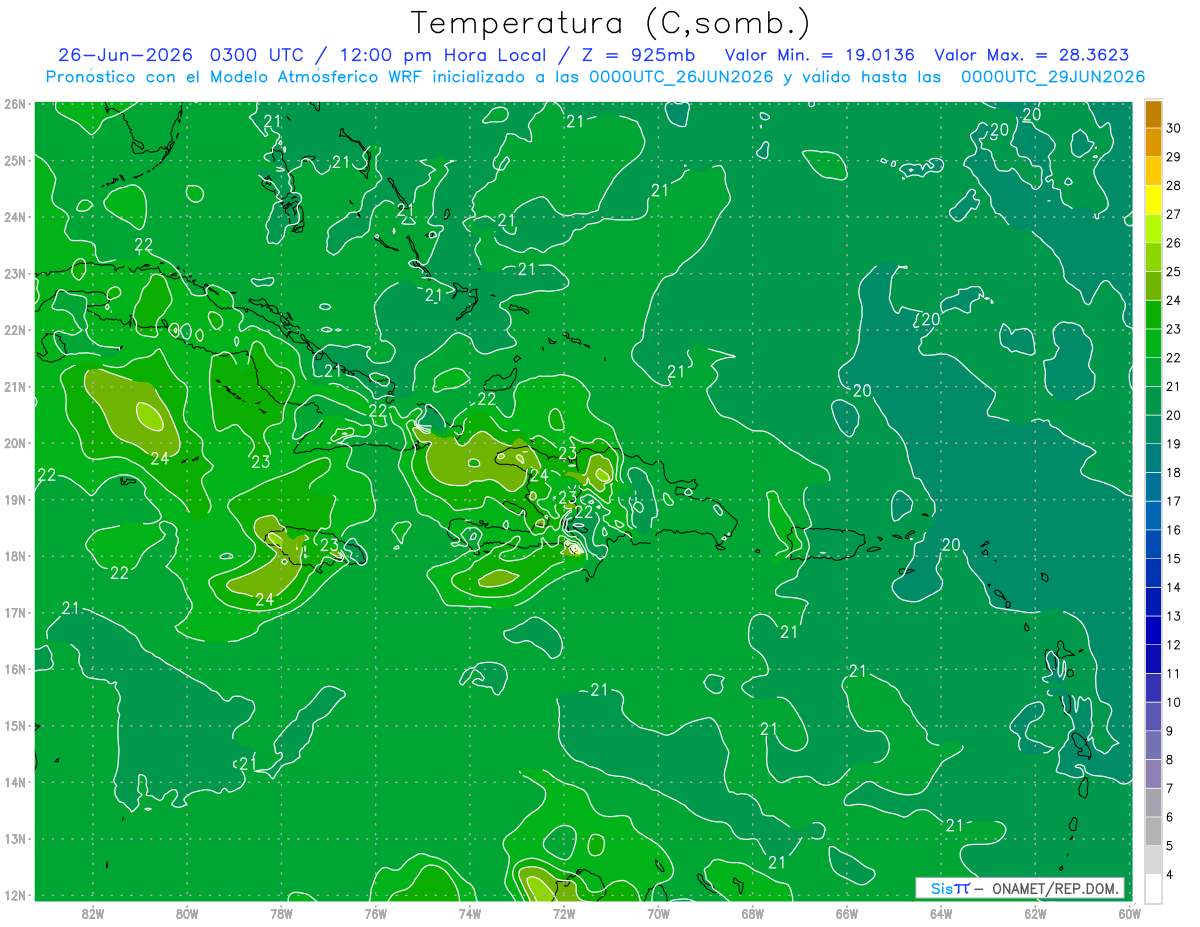Click the '18N' latitude axis label
Viewport: 1200px width, 927px height.
point(15,556)
